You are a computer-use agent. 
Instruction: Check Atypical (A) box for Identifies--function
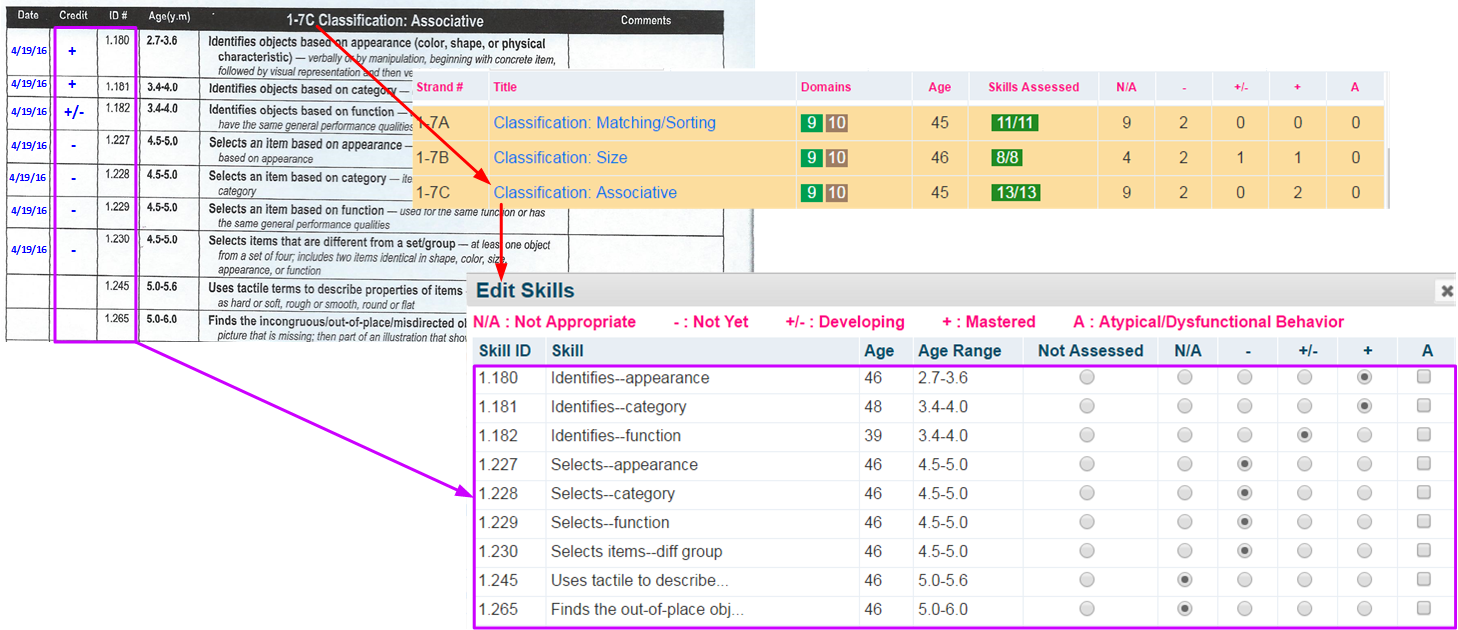click(1424, 435)
